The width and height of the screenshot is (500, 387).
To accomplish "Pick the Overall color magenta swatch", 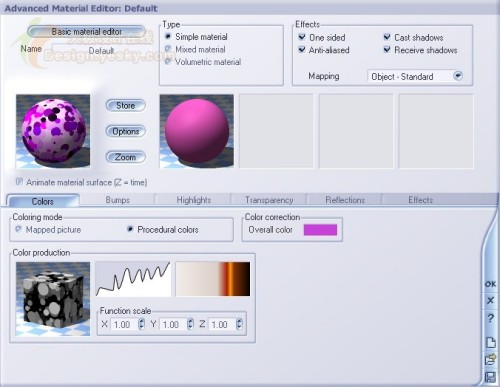I will [320, 230].
